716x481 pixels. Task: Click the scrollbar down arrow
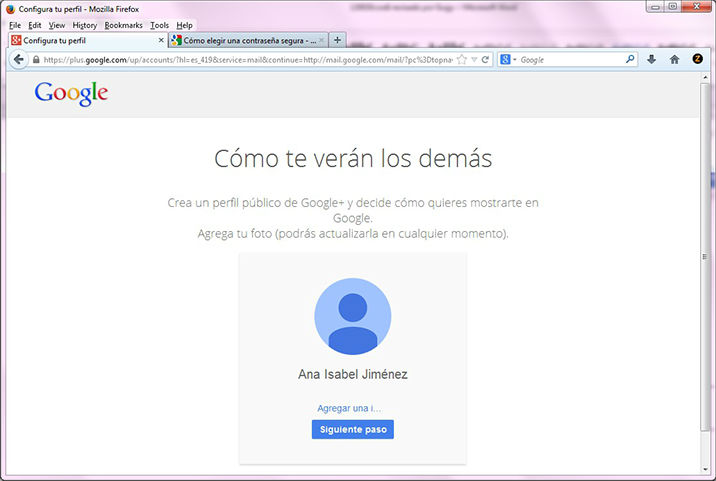click(x=705, y=469)
